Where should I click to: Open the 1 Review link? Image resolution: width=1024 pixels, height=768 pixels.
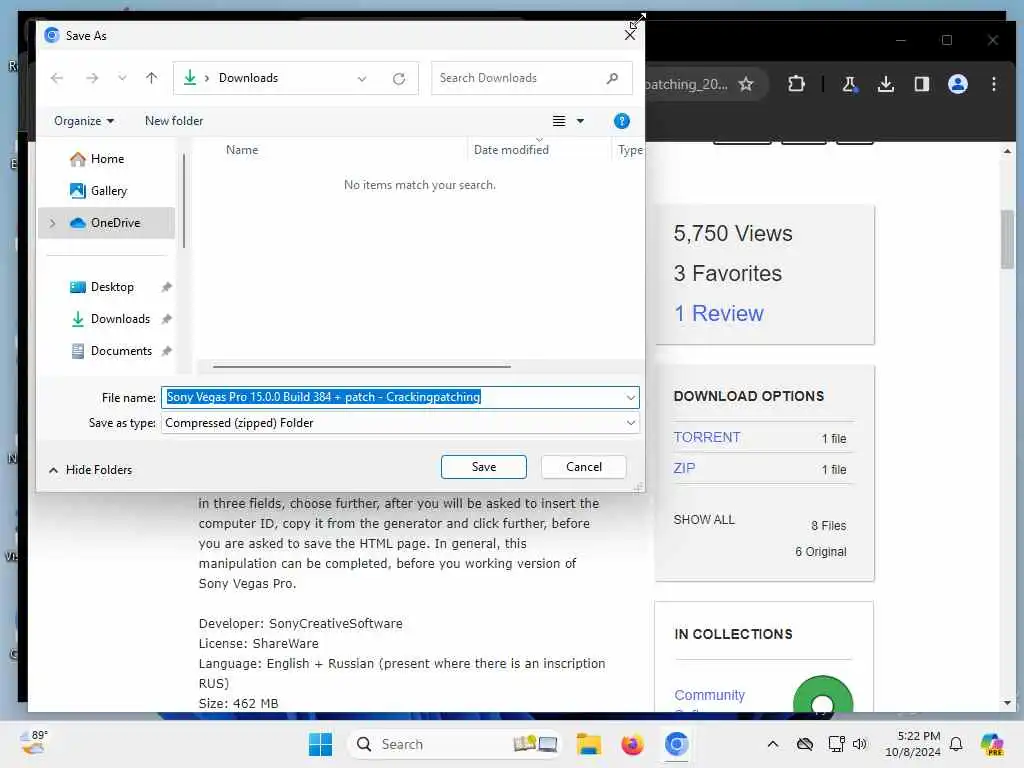click(718, 313)
